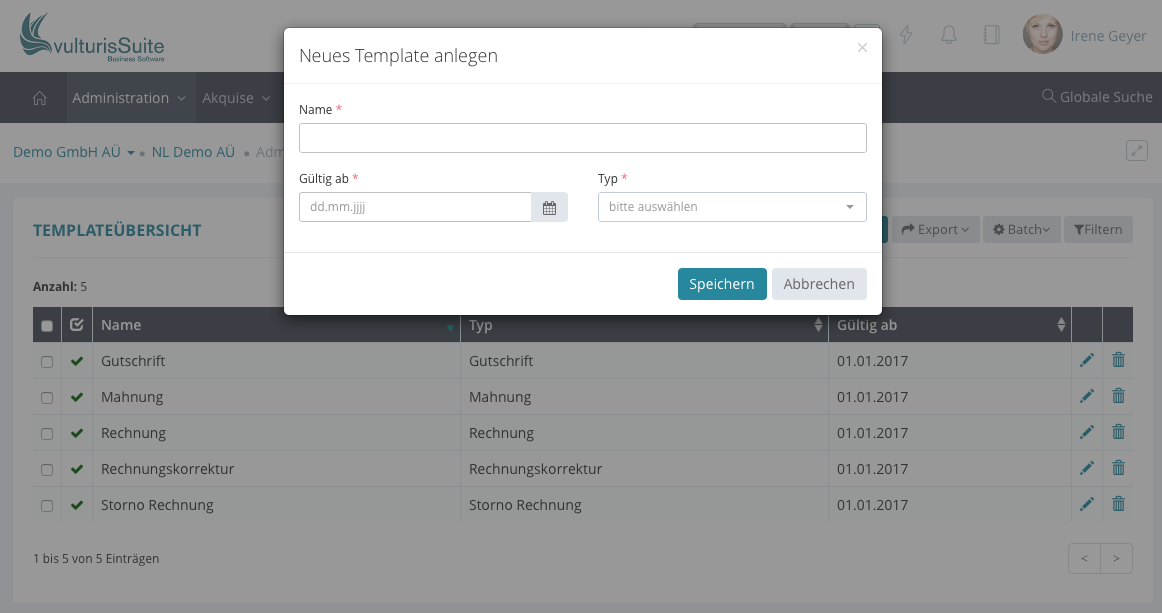The image size is (1162, 613).
Task: Click the home icon in navigation bar
Action: [40, 98]
